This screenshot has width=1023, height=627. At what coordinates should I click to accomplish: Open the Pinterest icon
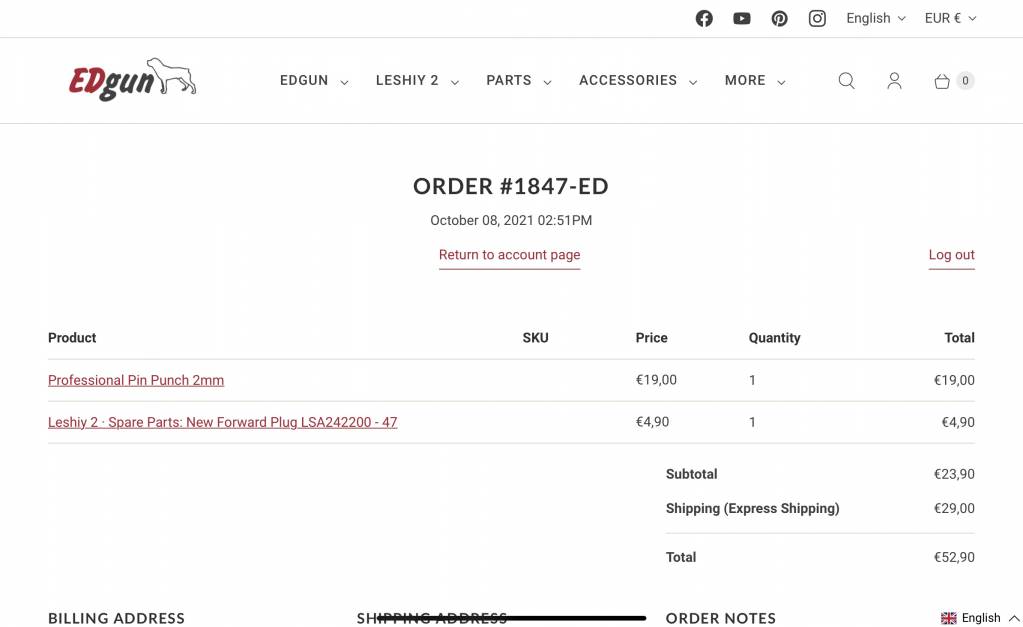tap(779, 18)
